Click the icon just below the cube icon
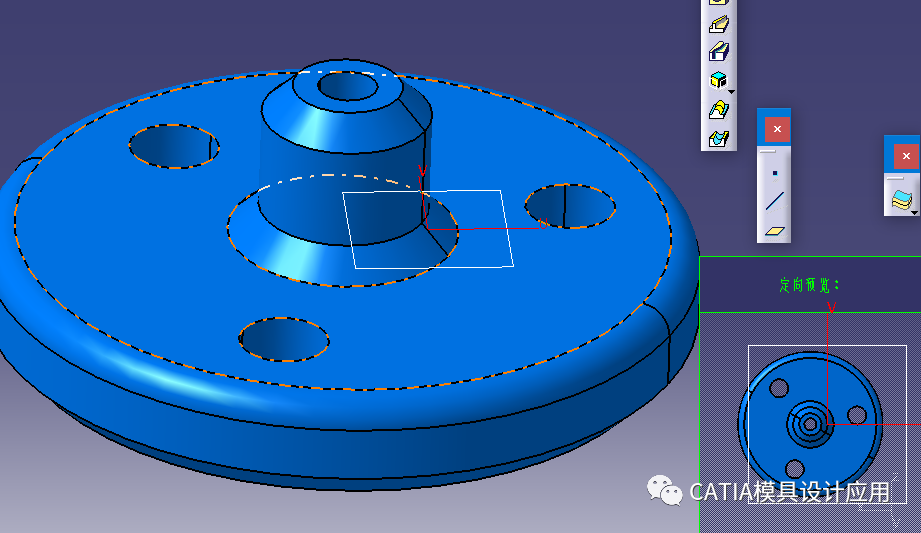This screenshot has height=533, width=921. pyautogui.click(x=717, y=109)
